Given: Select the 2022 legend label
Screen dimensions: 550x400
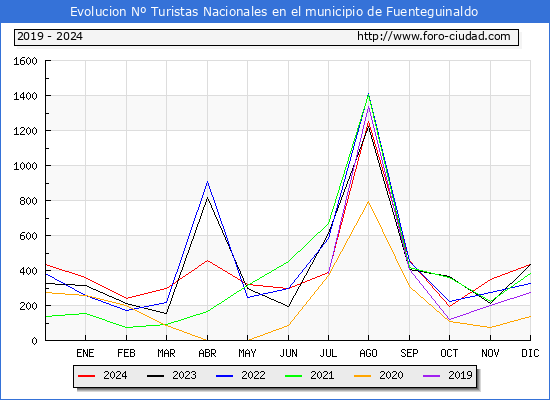Looking at the screenshot, I should coord(253,375).
